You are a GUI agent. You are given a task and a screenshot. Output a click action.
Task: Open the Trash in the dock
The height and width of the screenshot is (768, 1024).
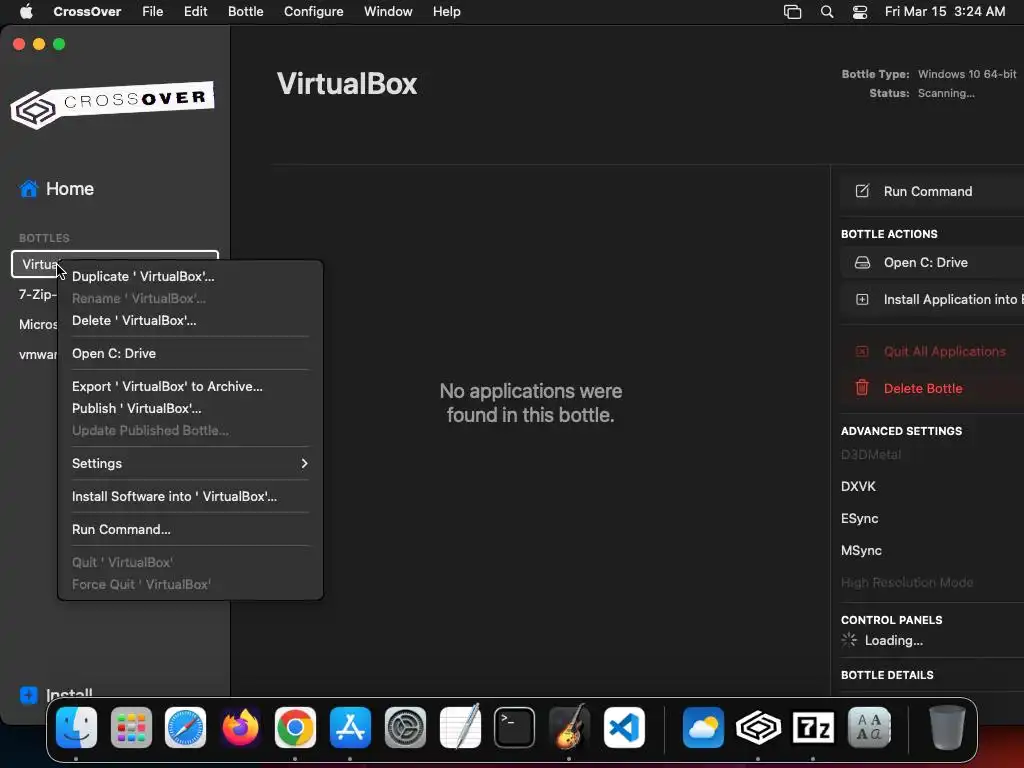pos(947,728)
